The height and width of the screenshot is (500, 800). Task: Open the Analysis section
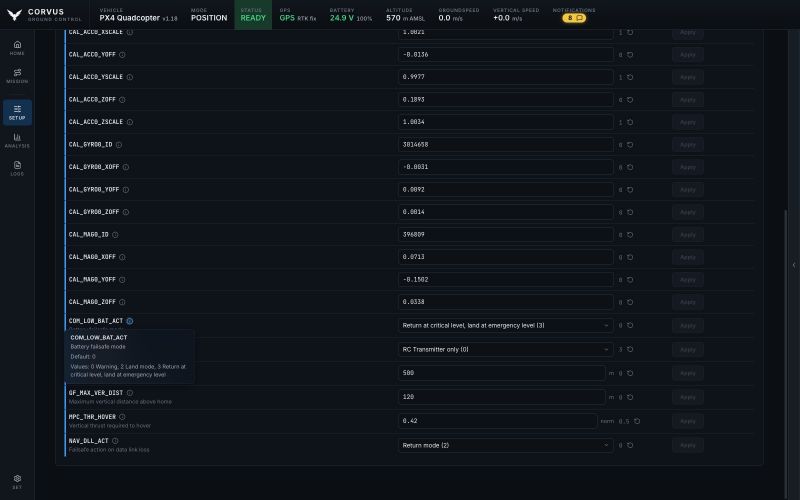coord(17,141)
